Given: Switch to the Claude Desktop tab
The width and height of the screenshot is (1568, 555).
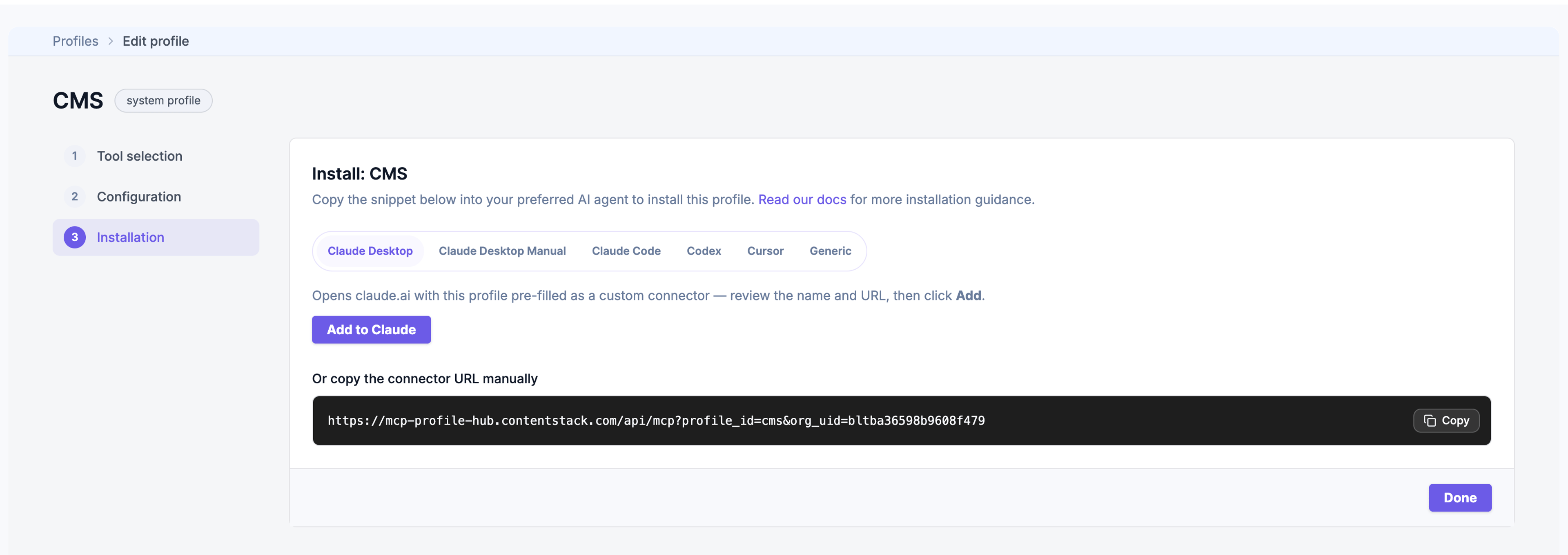Looking at the screenshot, I should pos(370,251).
